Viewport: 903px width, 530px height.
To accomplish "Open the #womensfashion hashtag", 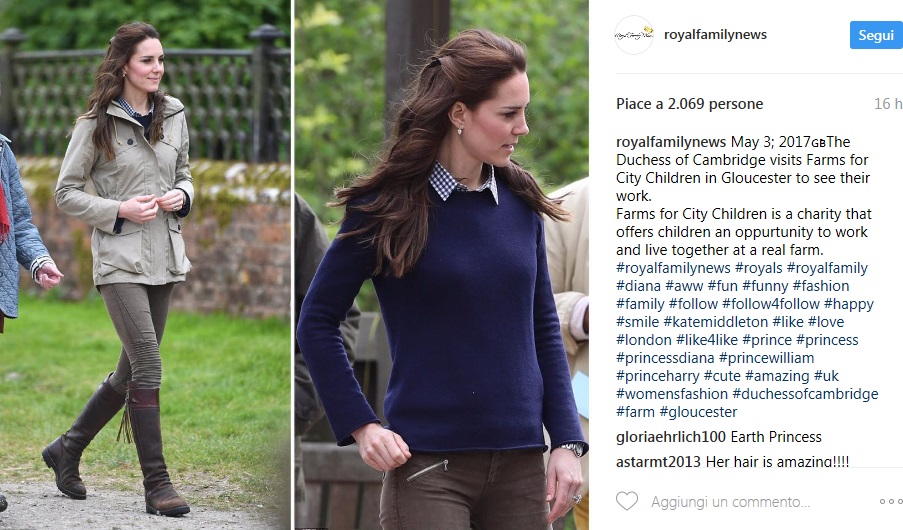I will (x=672, y=393).
